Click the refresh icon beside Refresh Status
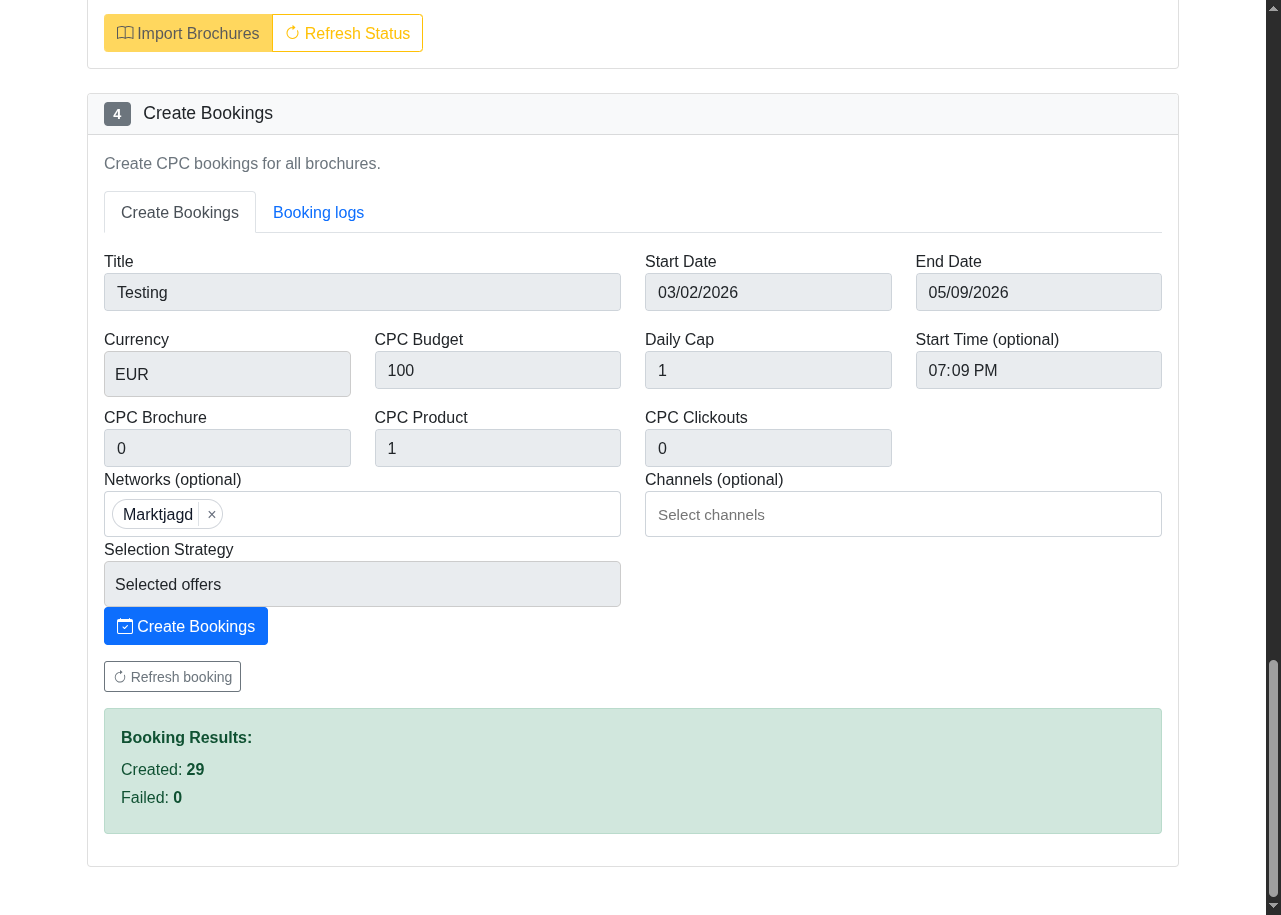 [292, 33]
